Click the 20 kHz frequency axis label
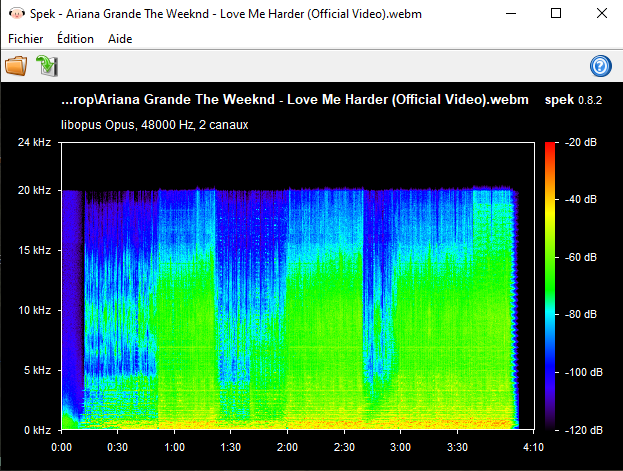Viewport: 623px width, 471px height. pos(34,191)
